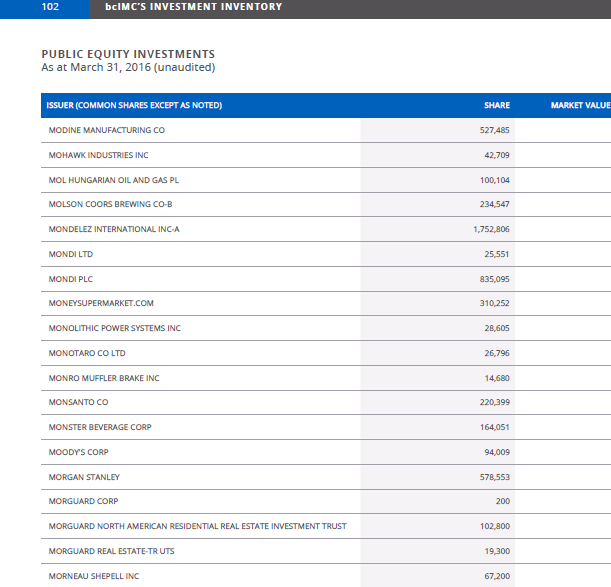The height and width of the screenshot is (587, 611).
Task: Select MONDI LTD issuer name
Action: [71, 254]
